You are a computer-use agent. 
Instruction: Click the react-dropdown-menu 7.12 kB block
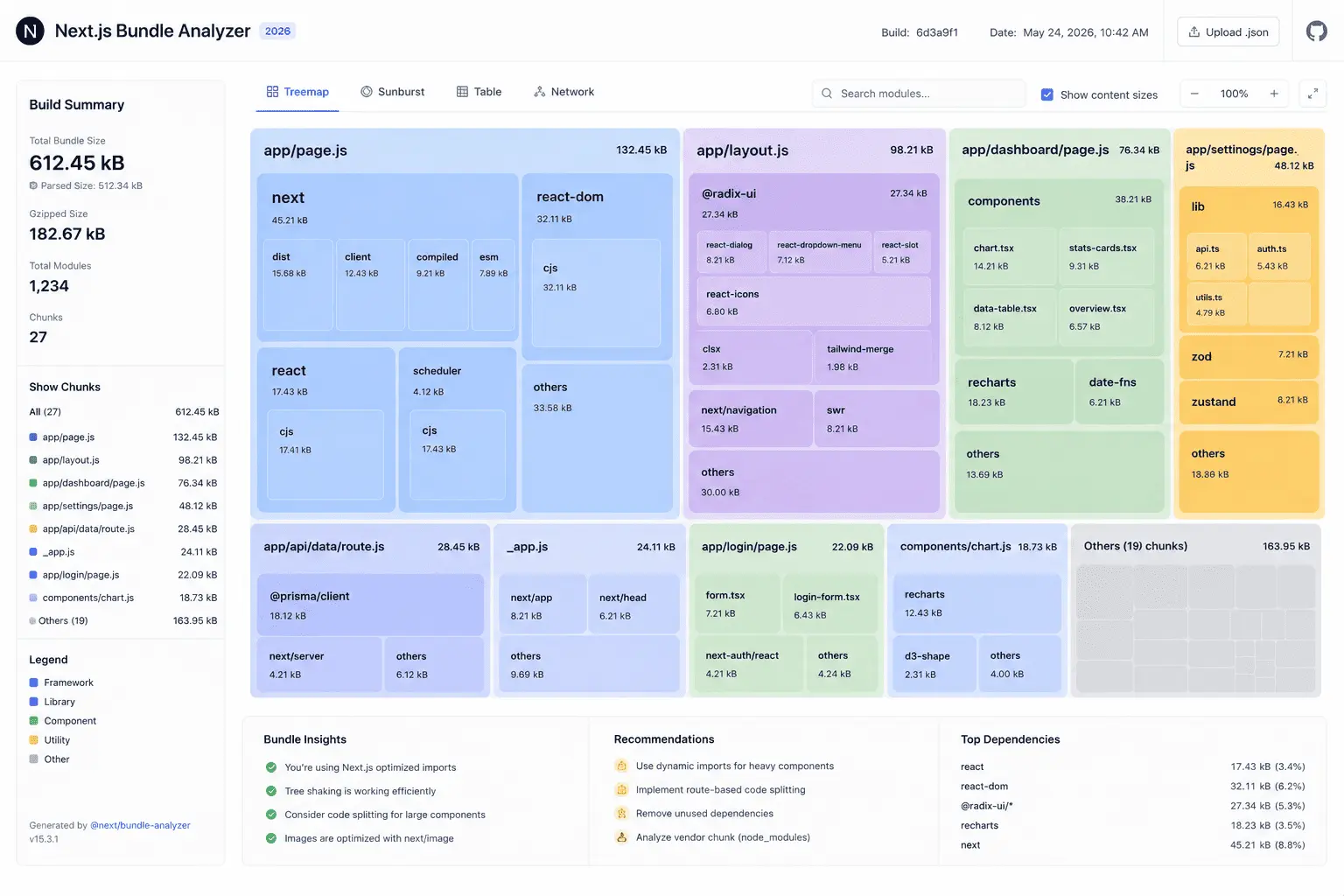pyautogui.click(x=819, y=253)
